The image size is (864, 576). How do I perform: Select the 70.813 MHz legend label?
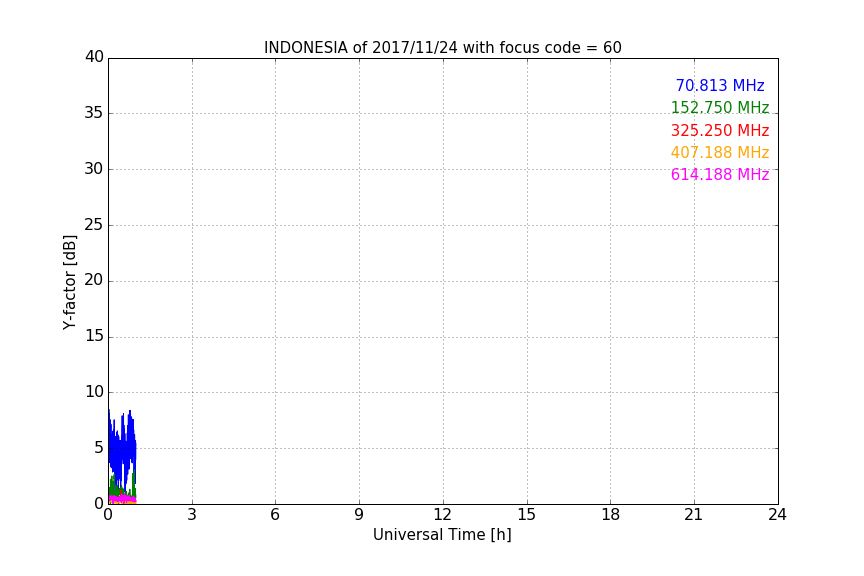tap(720, 85)
